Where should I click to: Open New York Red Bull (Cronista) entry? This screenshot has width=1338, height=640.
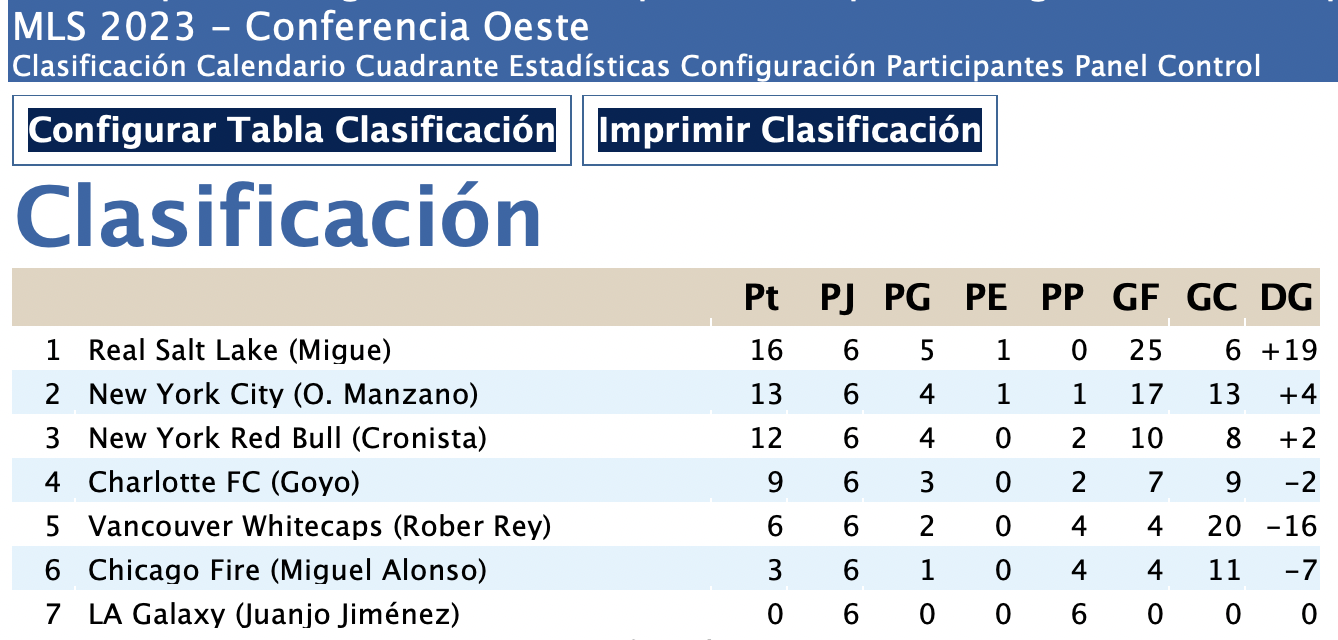(287, 438)
